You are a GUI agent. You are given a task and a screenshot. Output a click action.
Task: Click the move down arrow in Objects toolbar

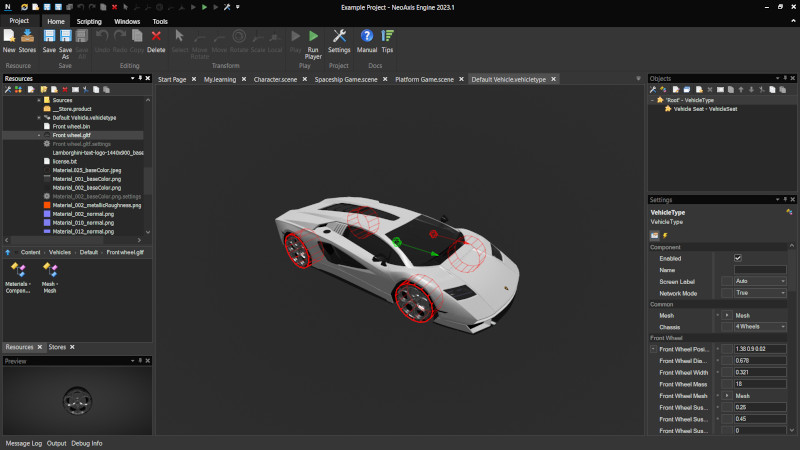tap(751, 90)
